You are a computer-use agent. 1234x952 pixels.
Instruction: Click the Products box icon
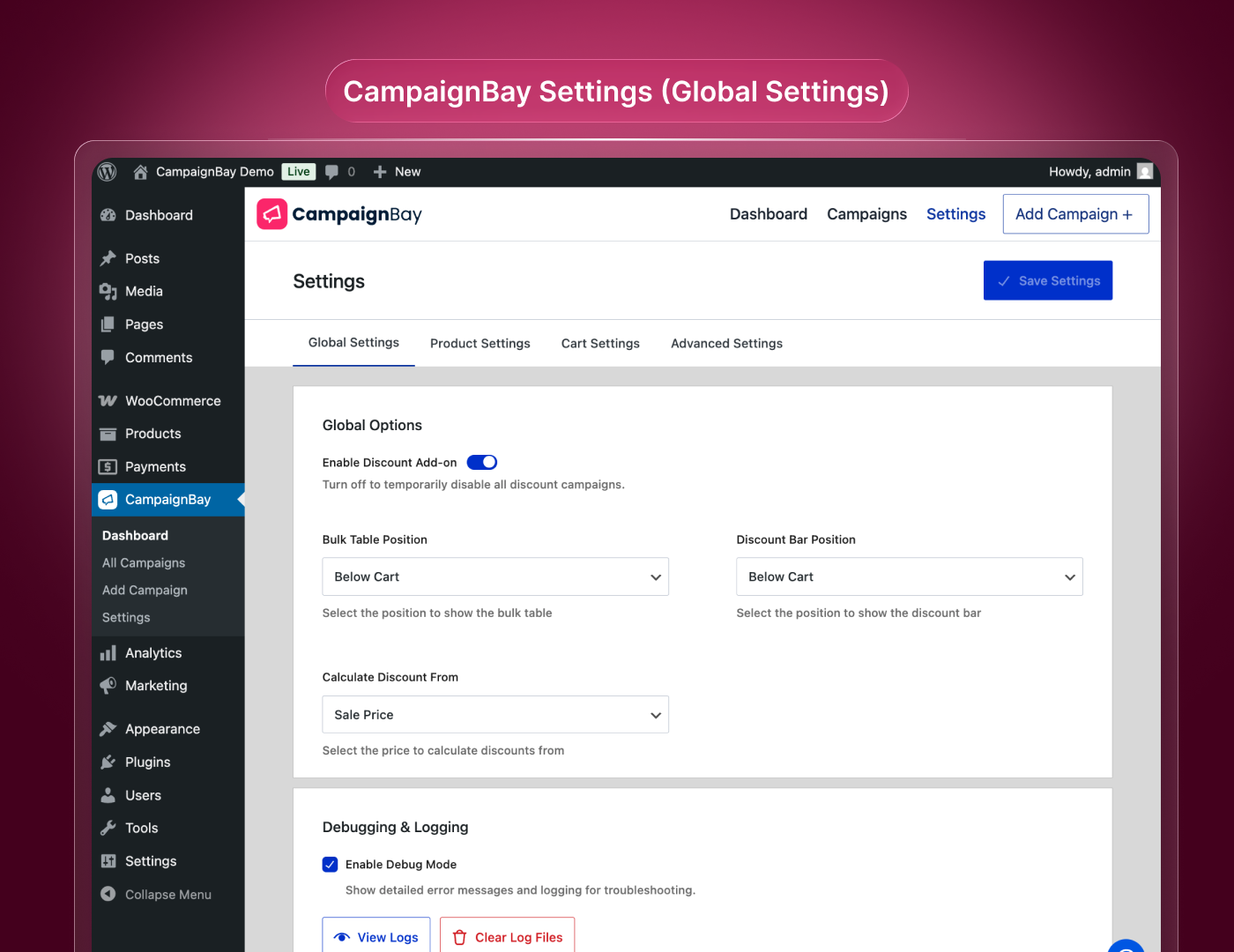108,434
